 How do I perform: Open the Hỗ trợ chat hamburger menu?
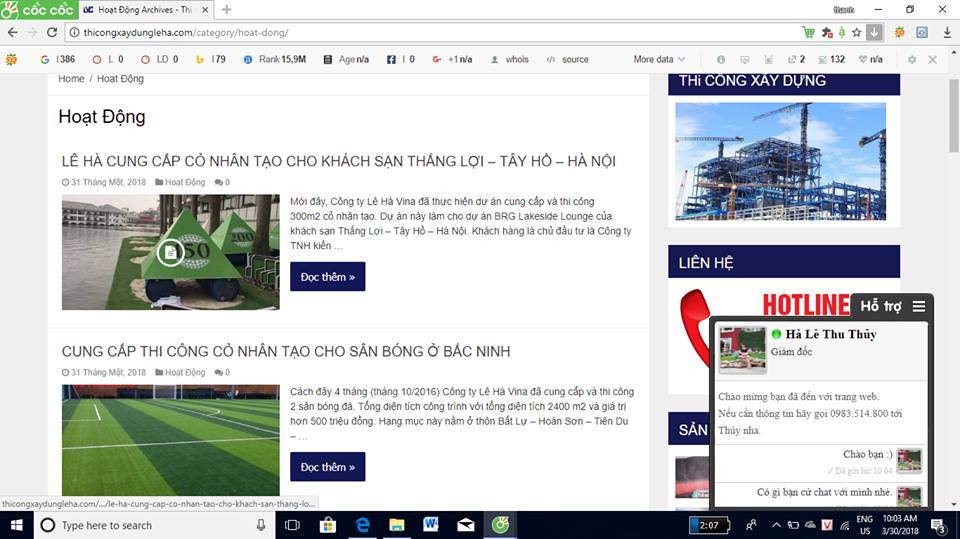click(918, 306)
